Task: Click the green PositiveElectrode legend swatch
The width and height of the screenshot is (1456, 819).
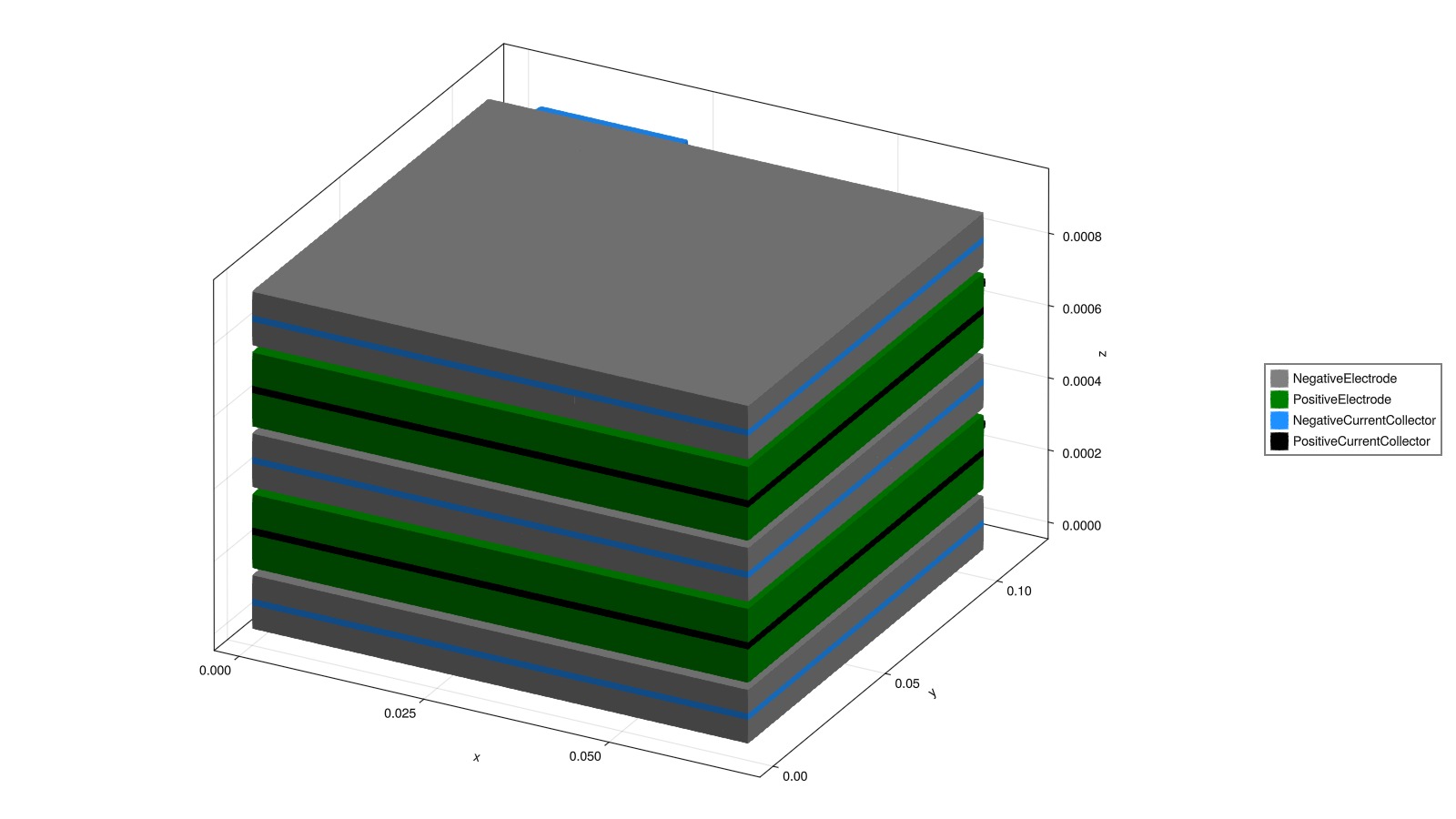Action: [1279, 399]
